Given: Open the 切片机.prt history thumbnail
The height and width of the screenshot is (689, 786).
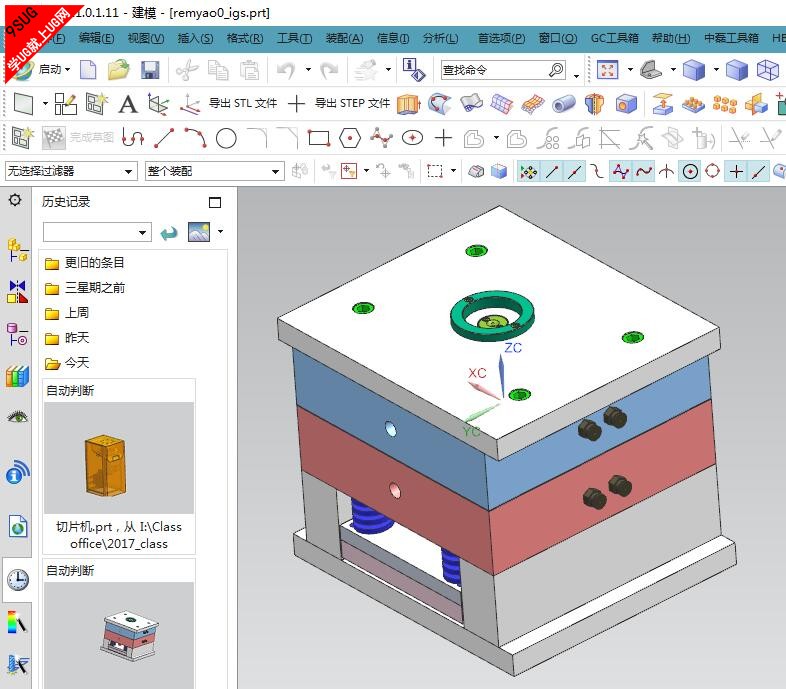Looking at the screenshot, I should click(119, 458).
